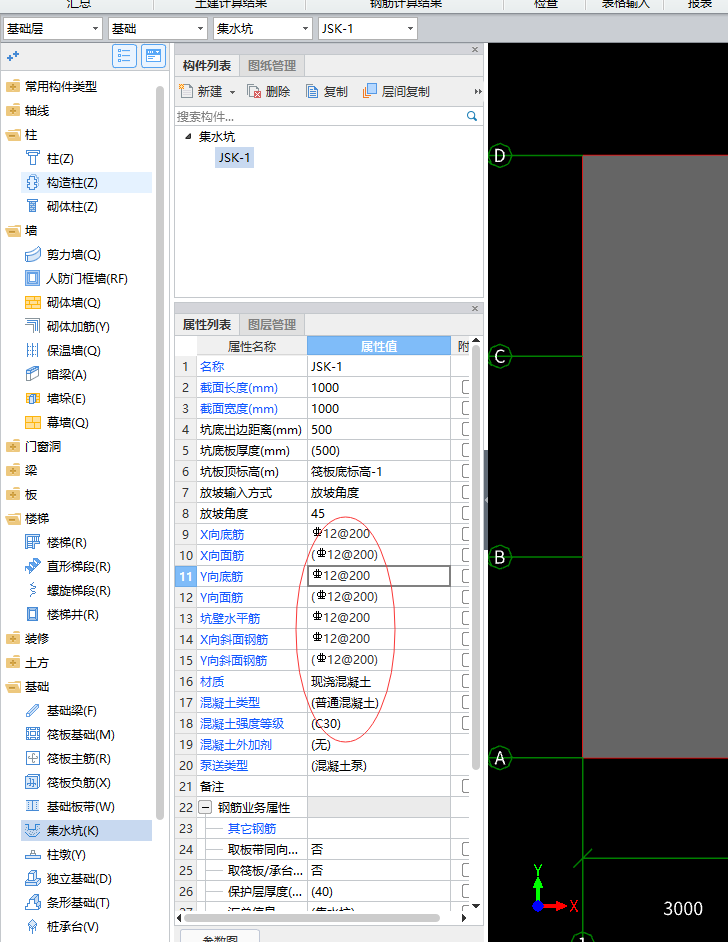Open the 基础 category dropdown
The height and width of the screenshot is (942, 728).
point(200,29)
